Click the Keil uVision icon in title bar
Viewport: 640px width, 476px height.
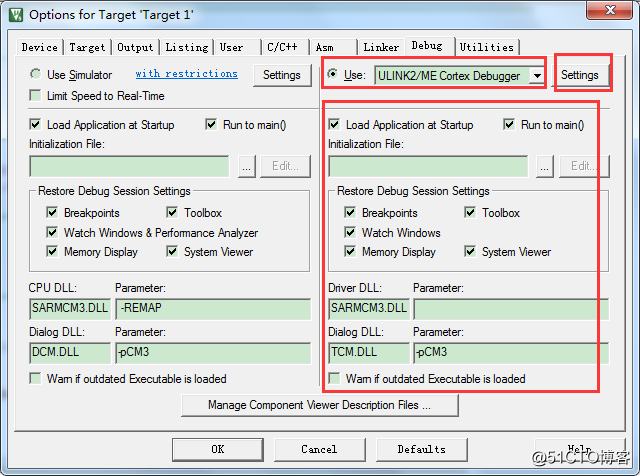tap(16, 15)
